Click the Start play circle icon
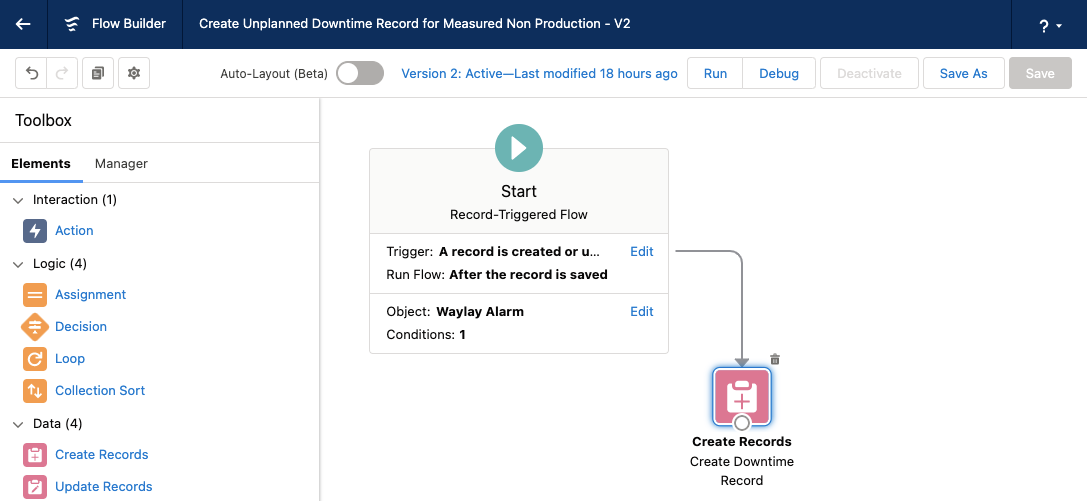 click(519, 148)
